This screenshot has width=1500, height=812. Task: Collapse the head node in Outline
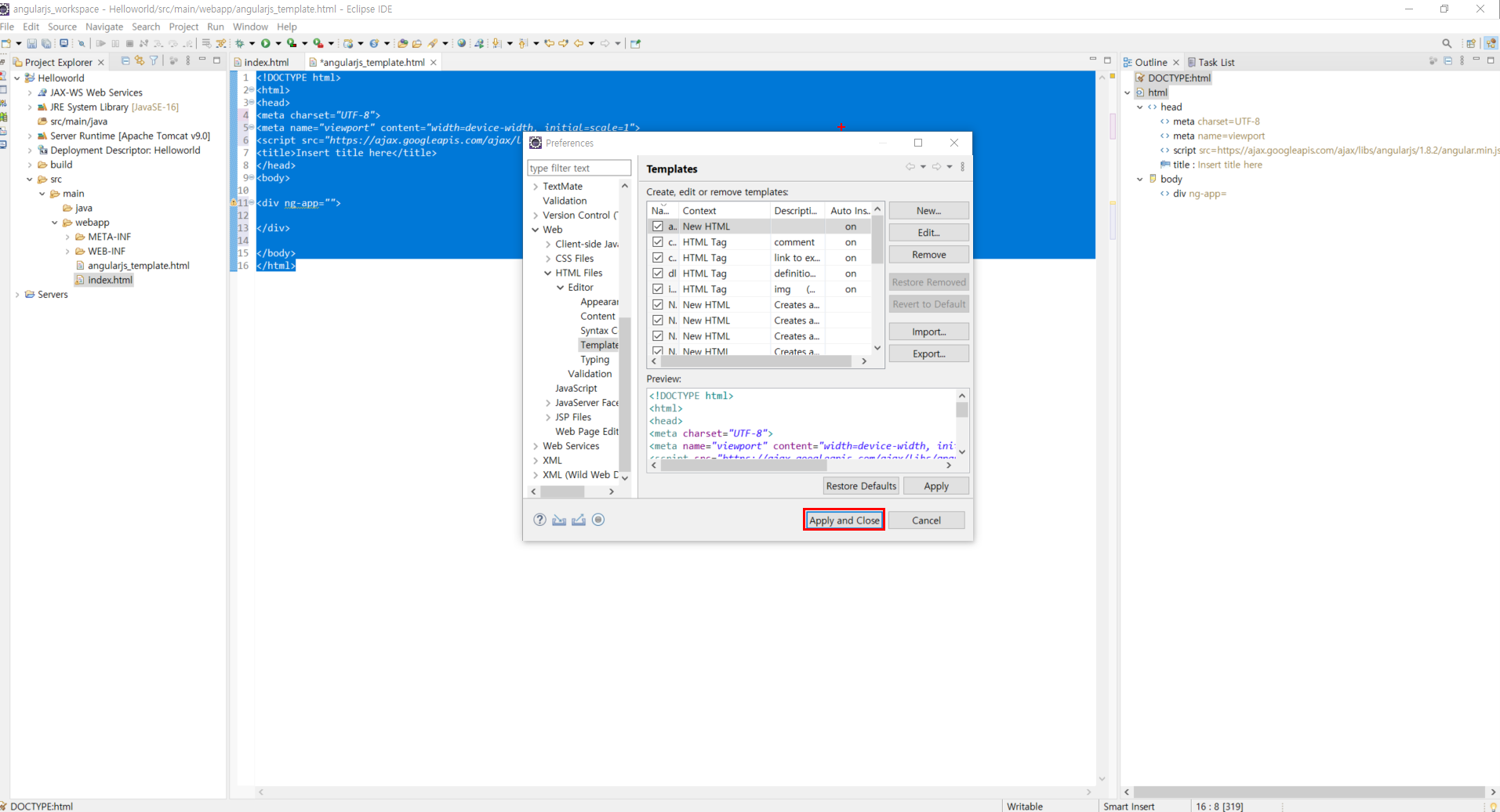pyautogui.click(x=1140, y=107)
